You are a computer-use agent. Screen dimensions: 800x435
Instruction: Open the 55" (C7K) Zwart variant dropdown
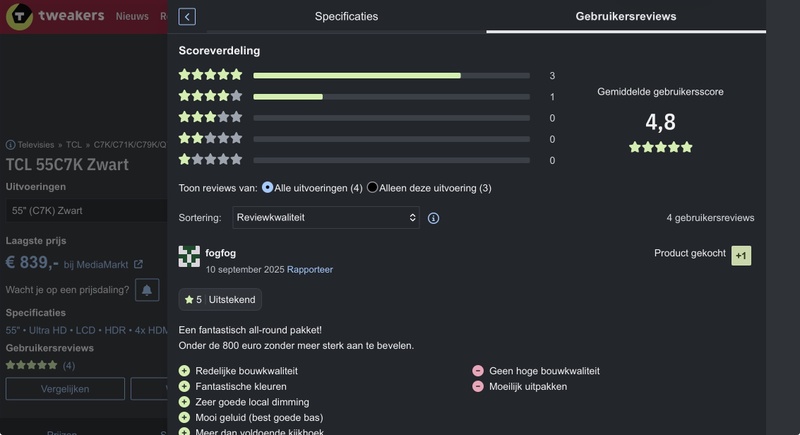click(85, 210)
